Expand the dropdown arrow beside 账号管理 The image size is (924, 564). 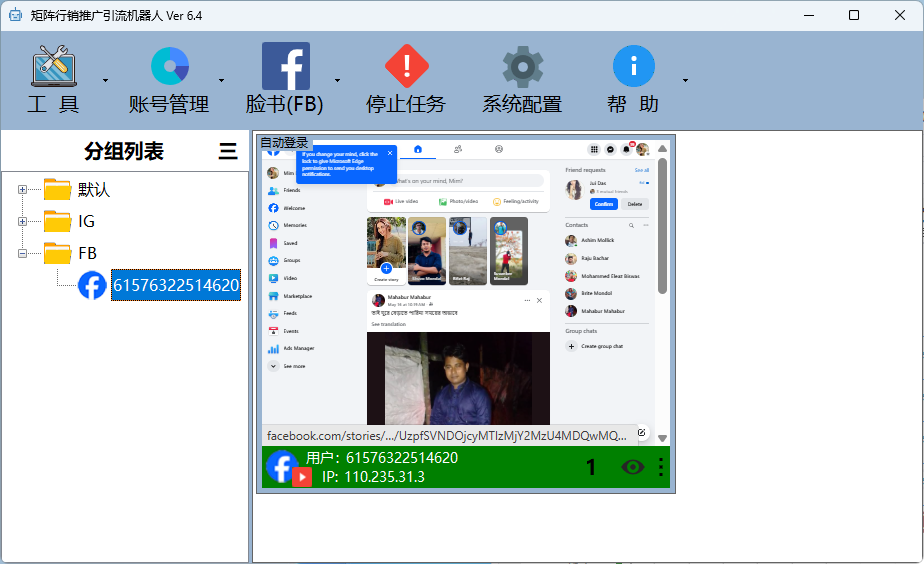click(x=222, y=80)
